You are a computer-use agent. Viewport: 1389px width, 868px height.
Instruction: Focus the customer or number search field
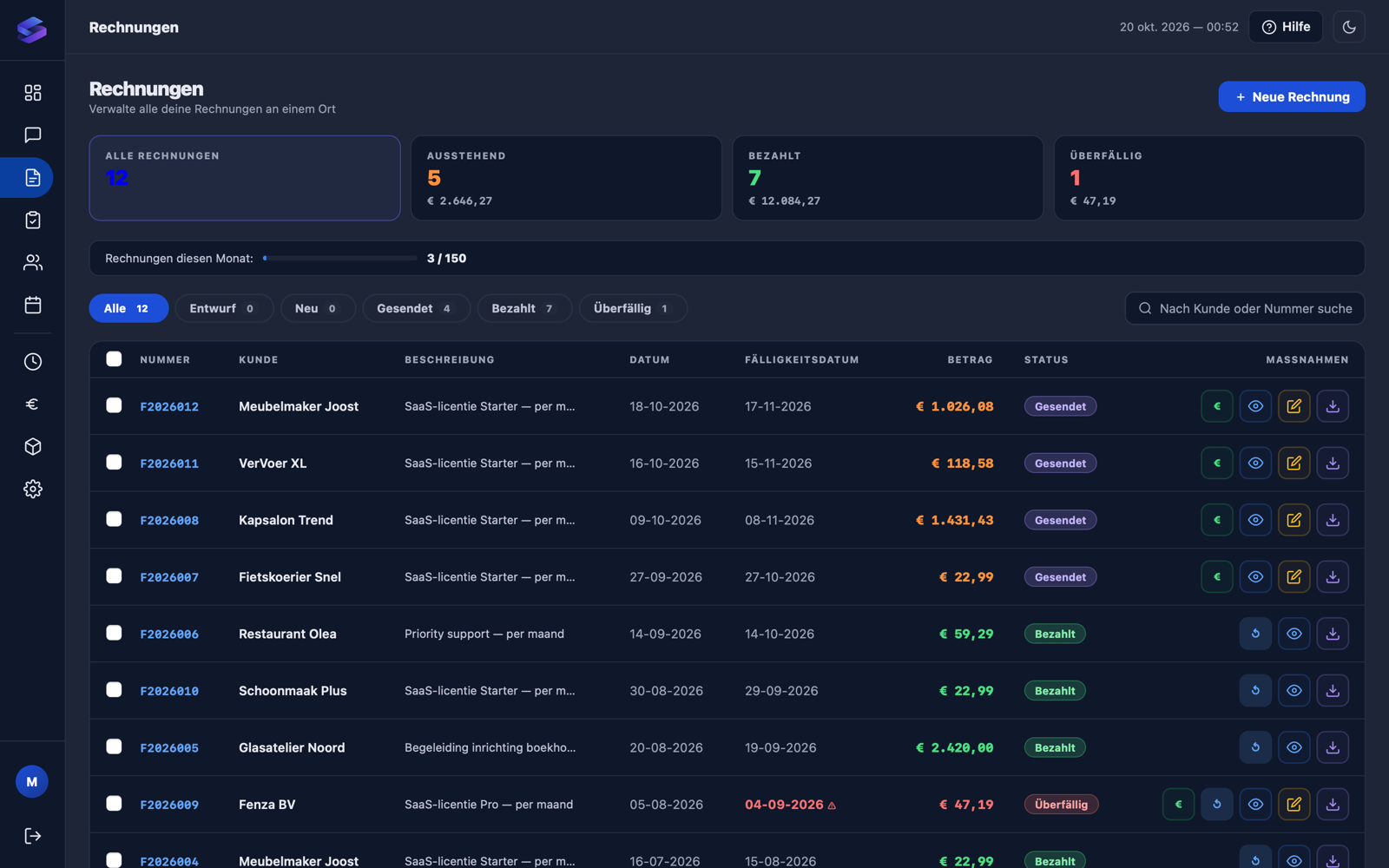click(1245, 308)
